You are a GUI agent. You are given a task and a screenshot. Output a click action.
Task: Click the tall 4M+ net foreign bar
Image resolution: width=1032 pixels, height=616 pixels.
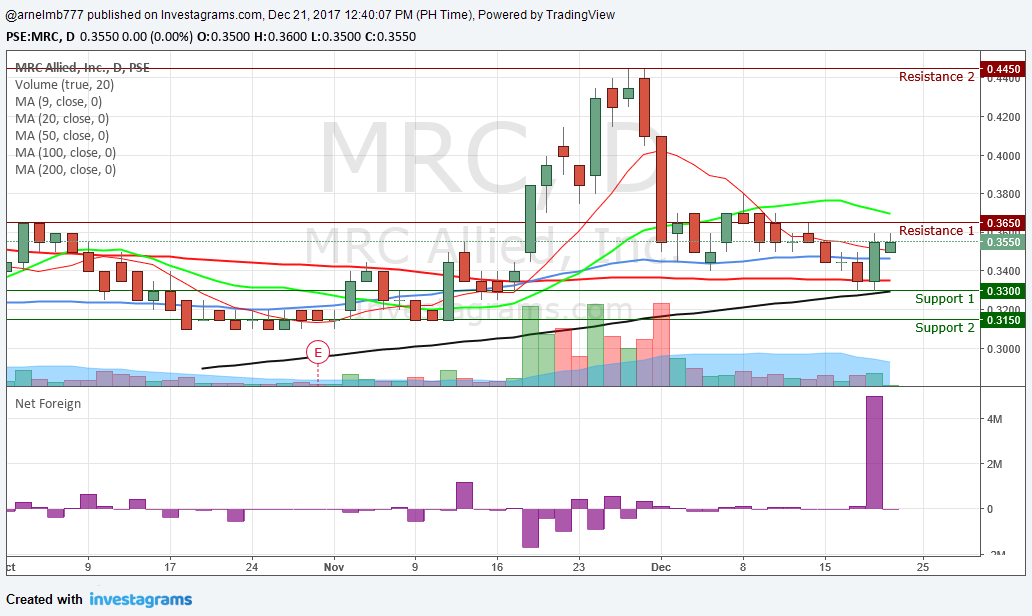click(x=874, y=453)
